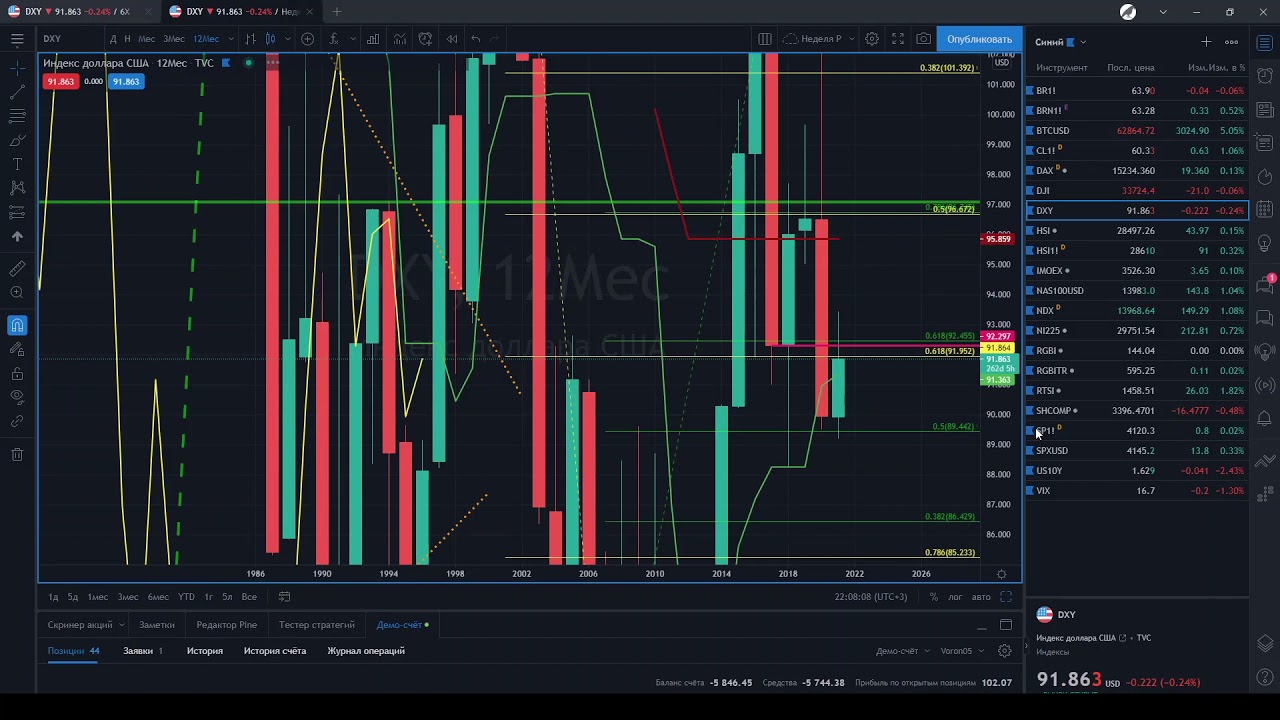The height and width of the screenshot is (720, 1280).
Task: Set chart range to 'YTD'
Action: [186, 597]
